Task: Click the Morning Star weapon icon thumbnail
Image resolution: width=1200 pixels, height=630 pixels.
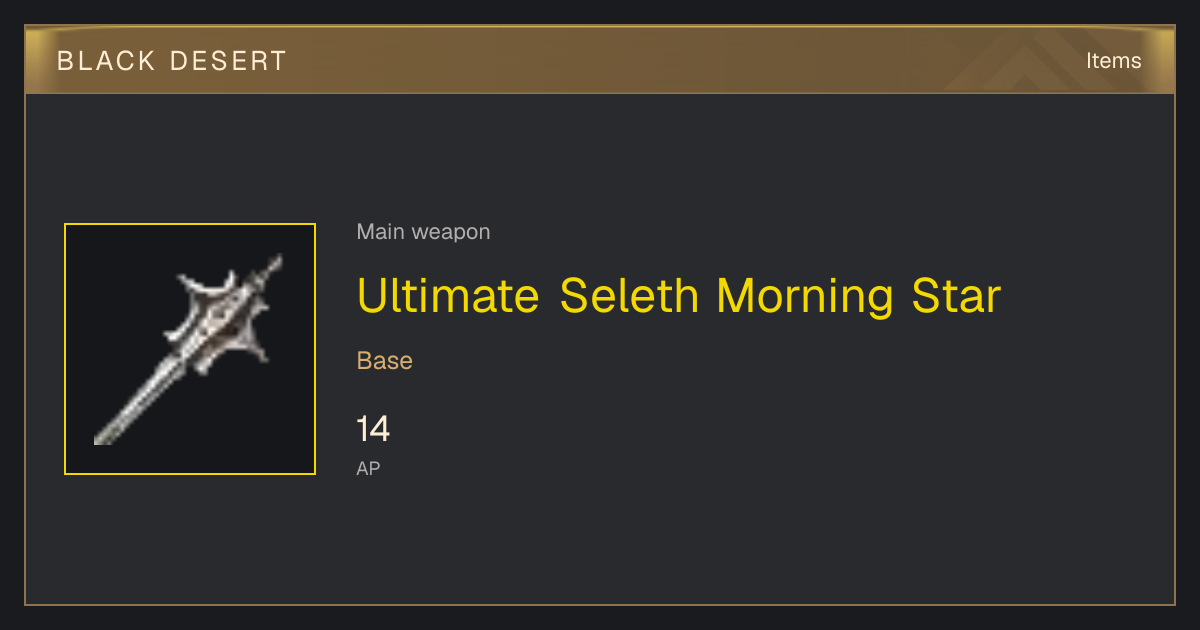Action: (x=190, y=349)
